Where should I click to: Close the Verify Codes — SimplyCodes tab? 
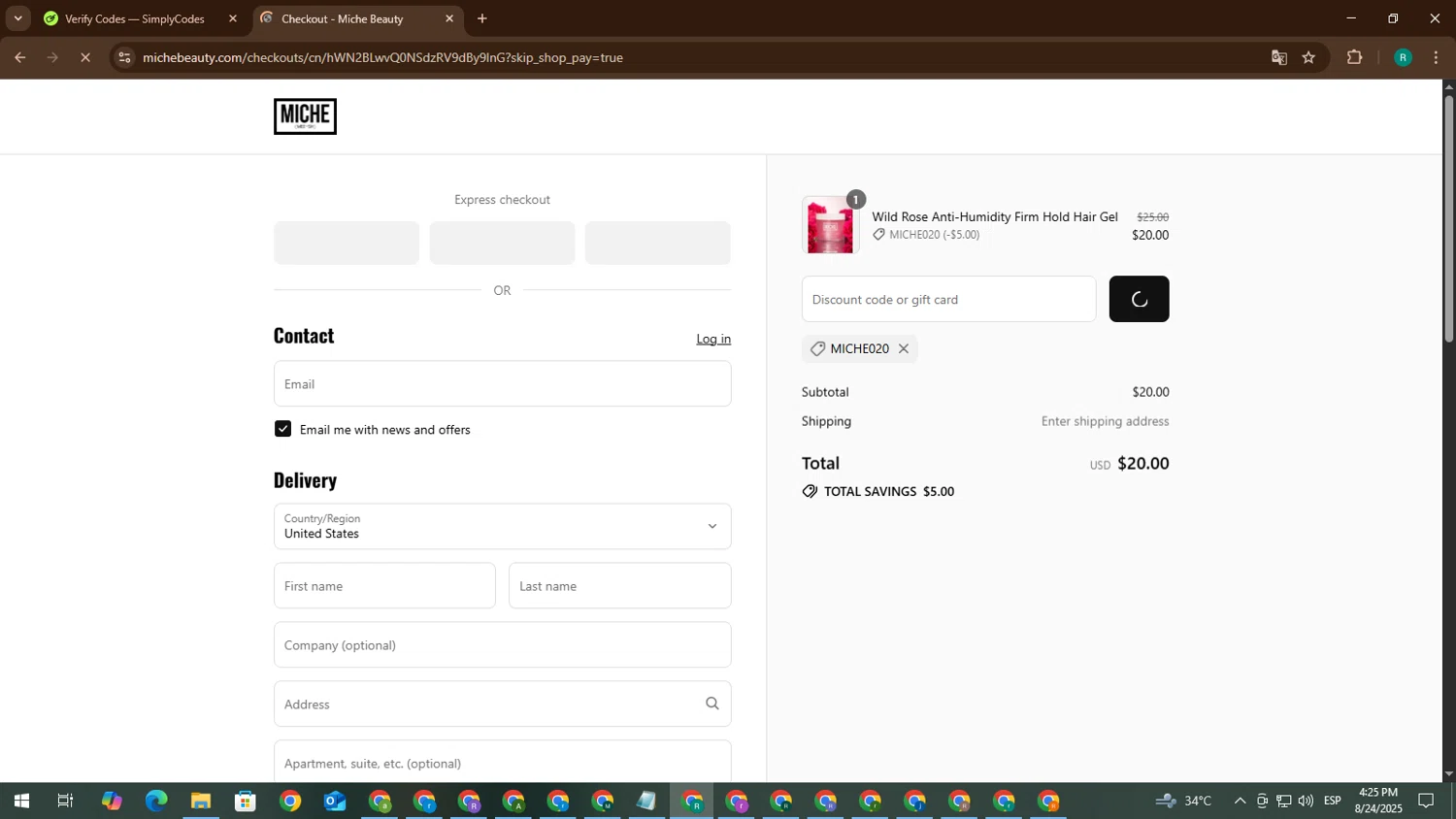(x=233, y=18)
